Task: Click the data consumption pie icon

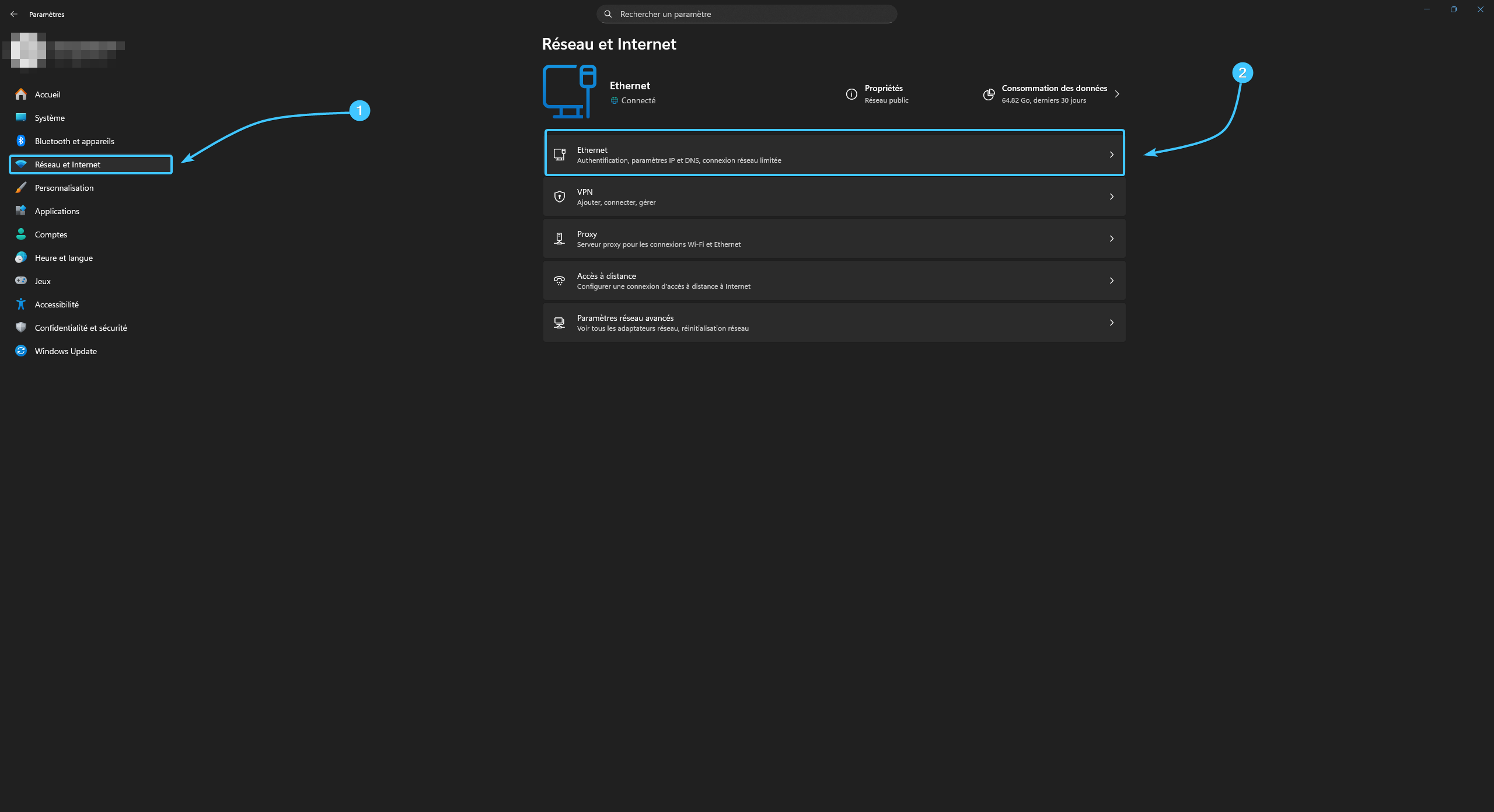Action: point(989,94)
